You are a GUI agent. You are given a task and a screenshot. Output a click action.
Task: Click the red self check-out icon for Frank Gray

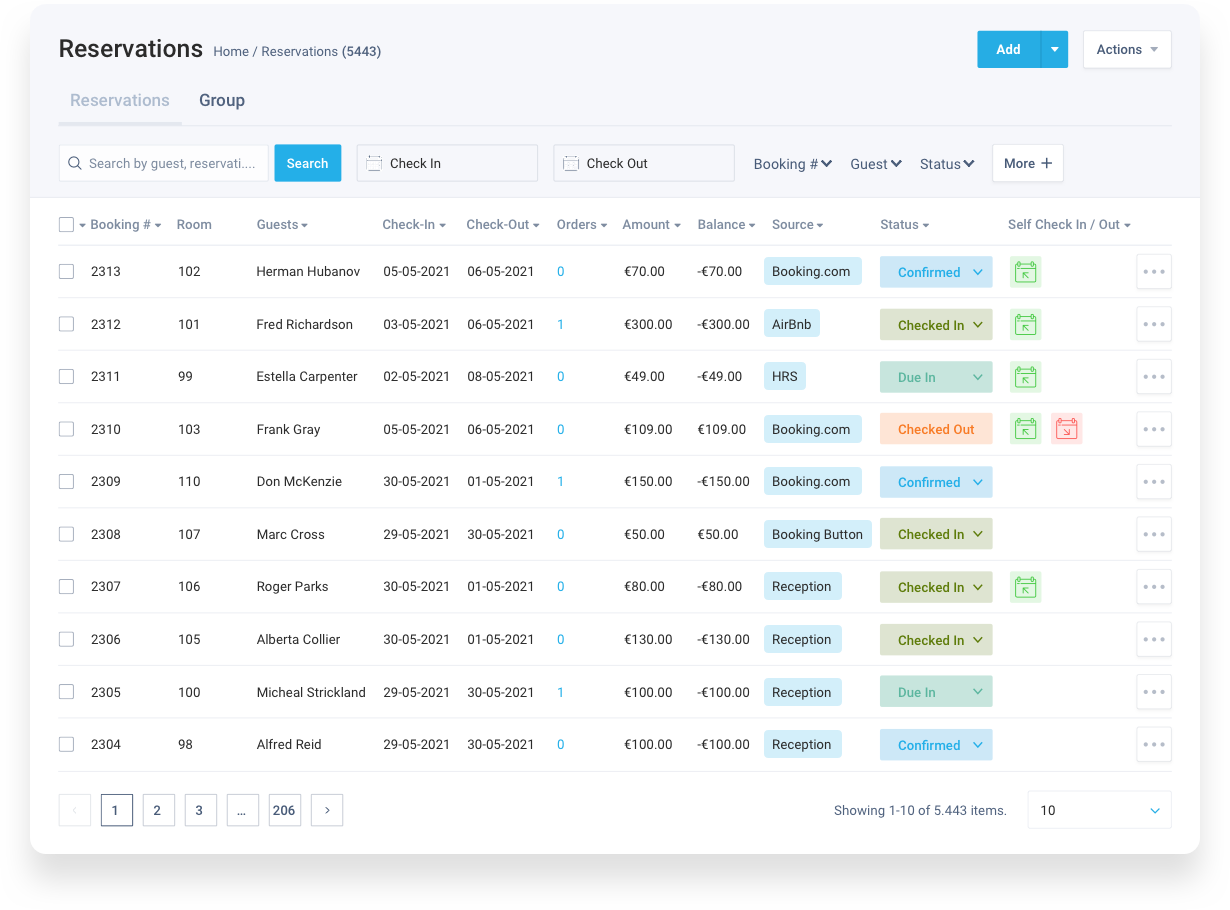tap(1066, 428)
